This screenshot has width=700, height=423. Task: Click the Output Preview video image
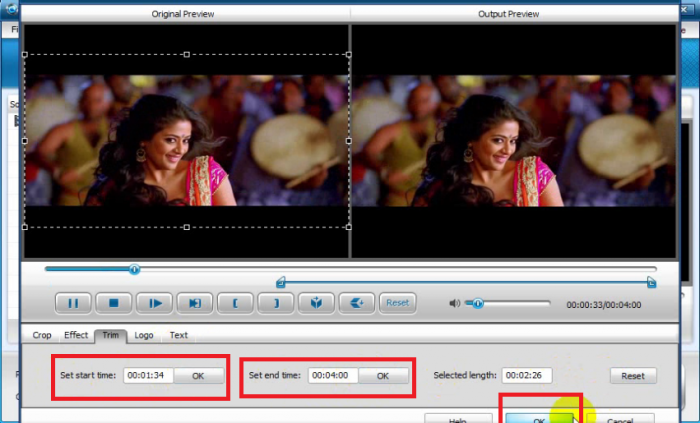coord(514,141)
